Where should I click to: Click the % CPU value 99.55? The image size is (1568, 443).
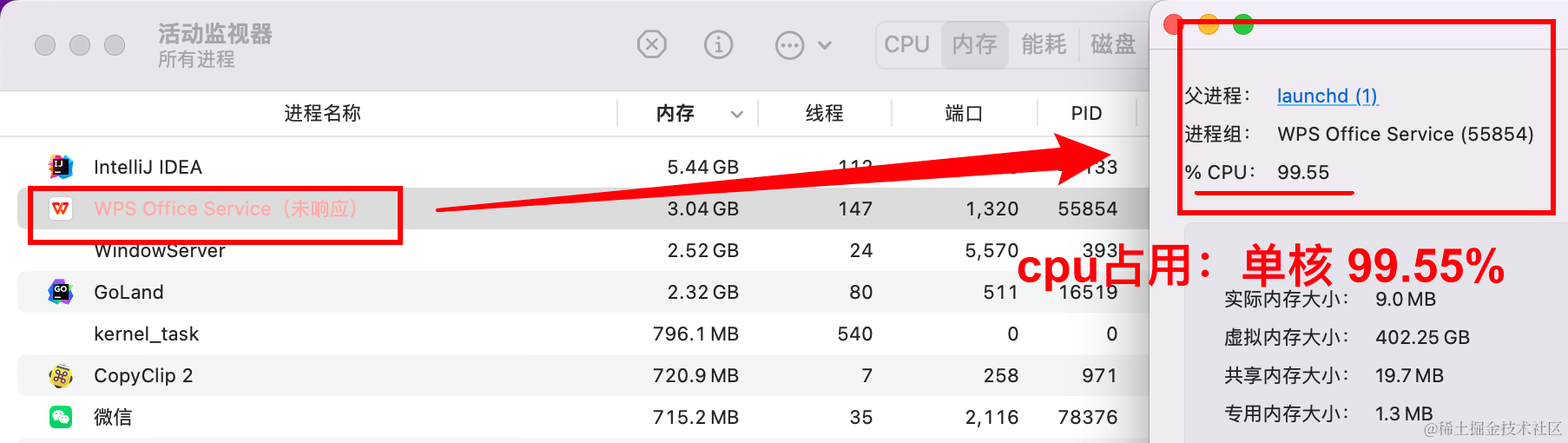tap(1303, 172)
